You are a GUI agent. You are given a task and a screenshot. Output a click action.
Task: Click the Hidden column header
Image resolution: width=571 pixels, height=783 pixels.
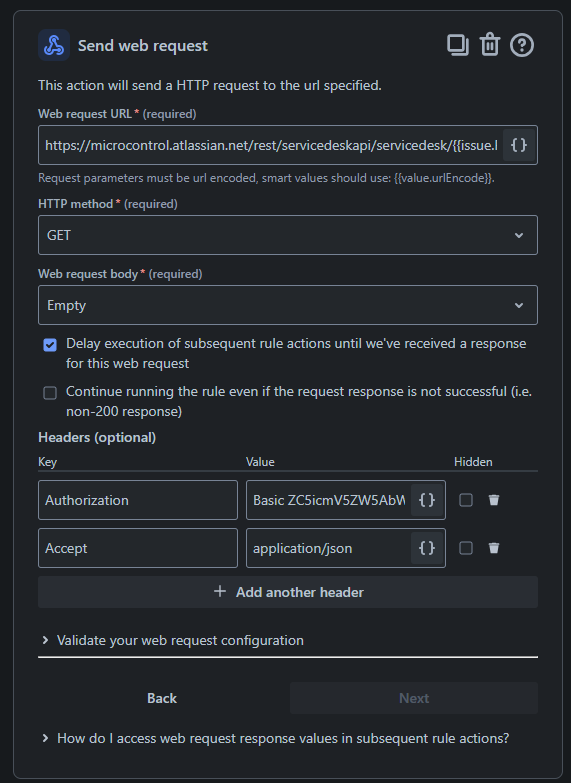(473, 462)
